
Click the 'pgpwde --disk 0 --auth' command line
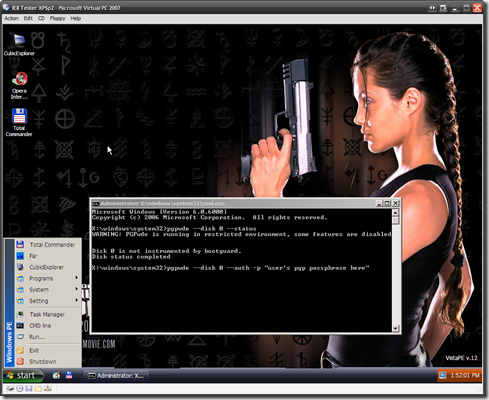[230, 268]
